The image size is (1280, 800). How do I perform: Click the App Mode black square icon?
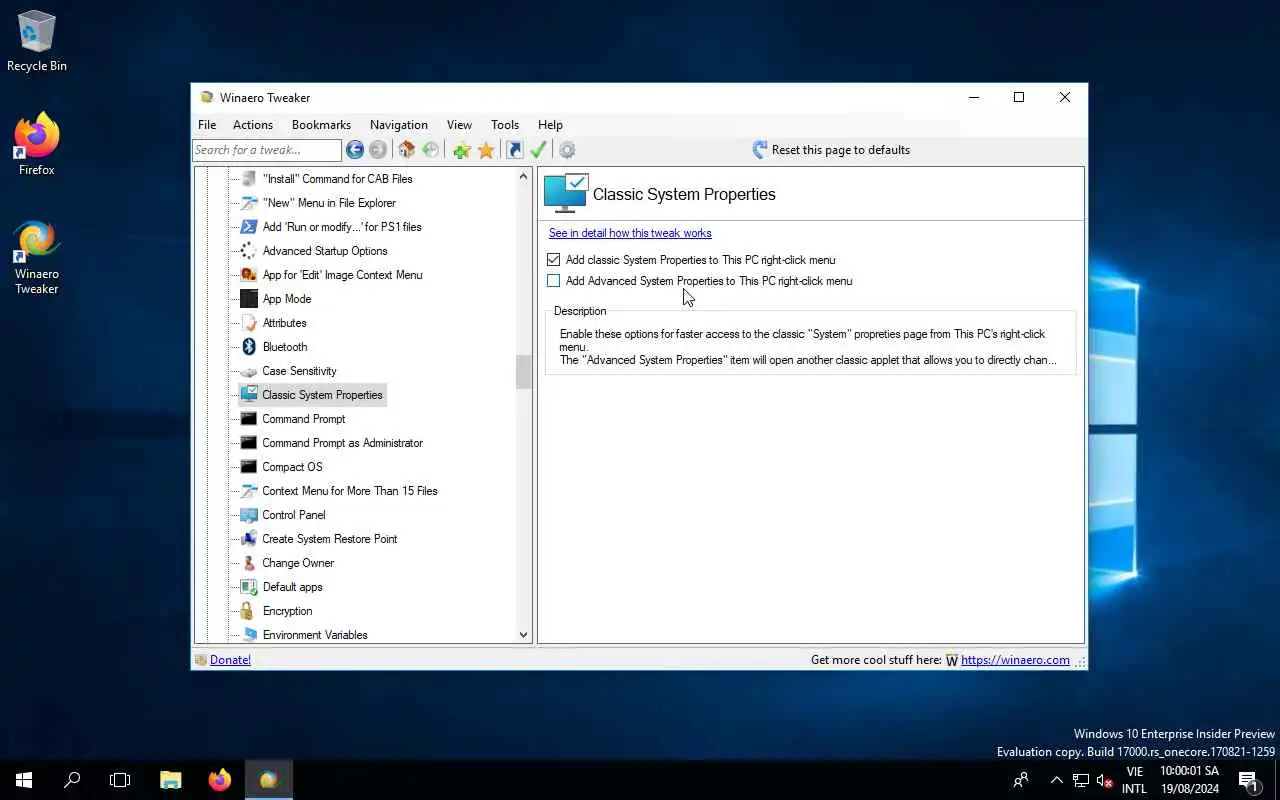pos(249,299)
